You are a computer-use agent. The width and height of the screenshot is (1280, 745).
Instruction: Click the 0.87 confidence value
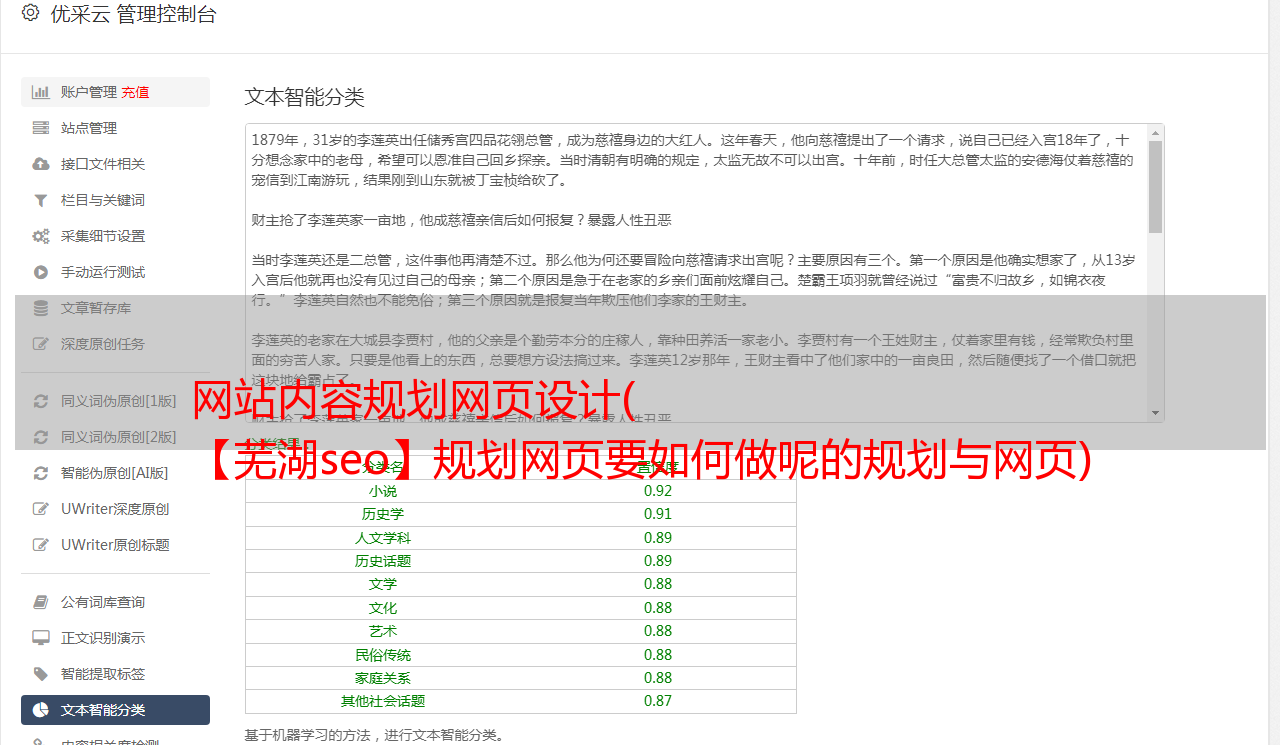[658, 701]
